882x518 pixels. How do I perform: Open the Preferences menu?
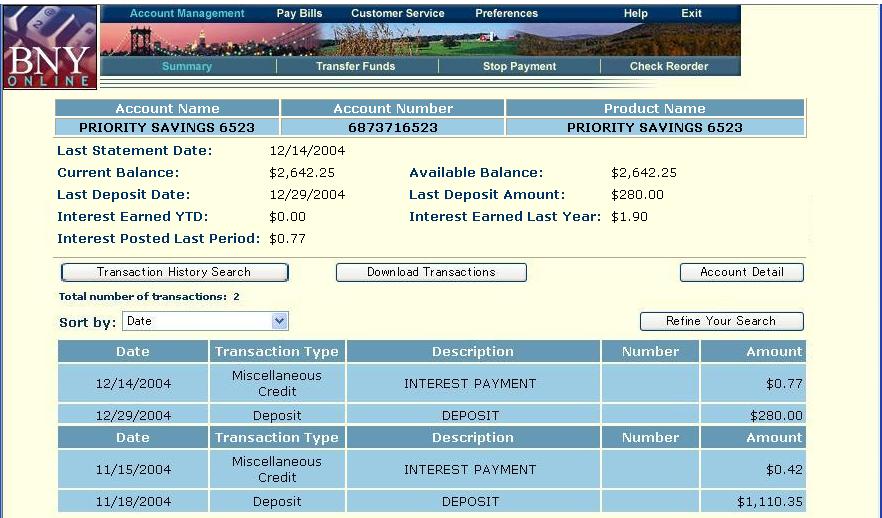click(x=506, y=14)
